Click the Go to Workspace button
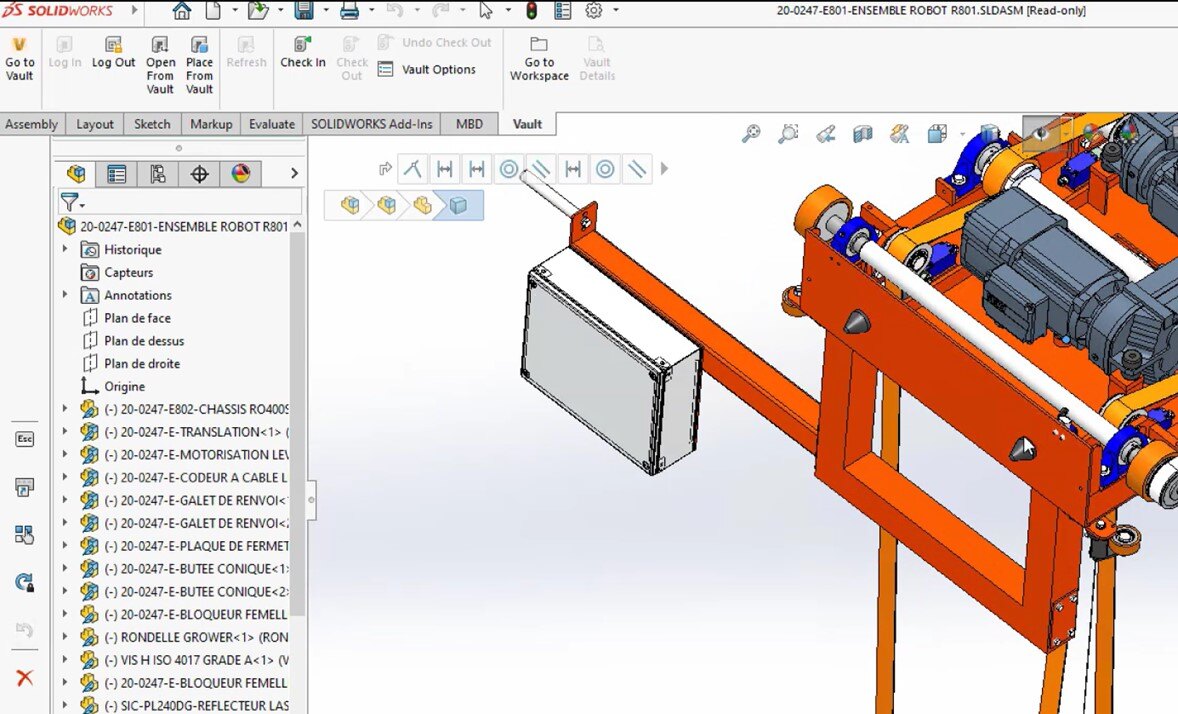This screenshot has width=1178, height=714. (x=538, y=56)
